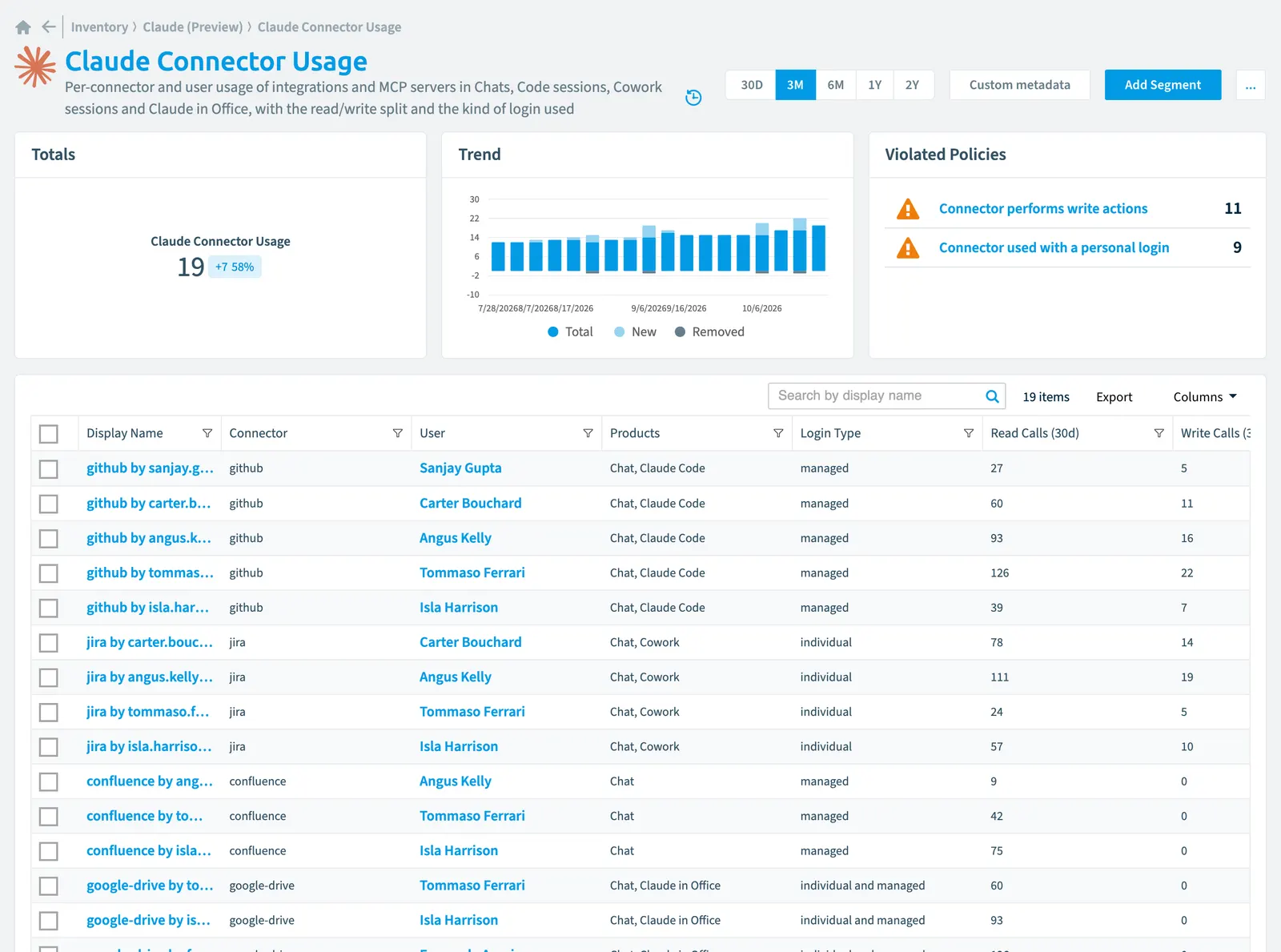Open Sanjay Gupta user link

pos(460,468)
